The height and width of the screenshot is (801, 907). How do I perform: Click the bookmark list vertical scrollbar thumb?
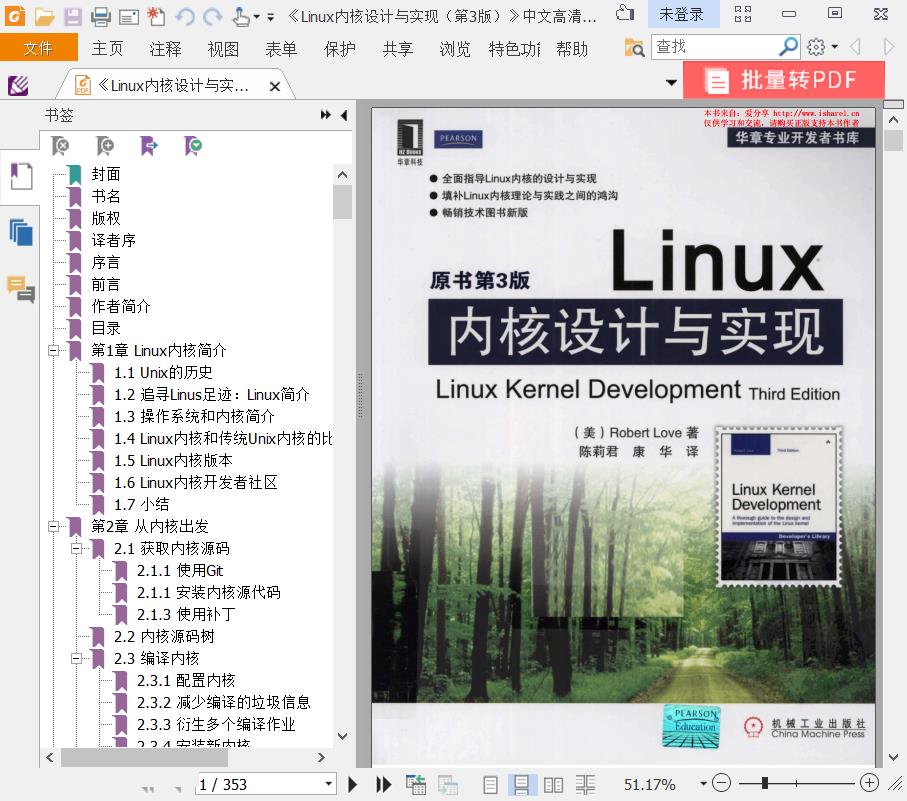(x=342, y=201)
